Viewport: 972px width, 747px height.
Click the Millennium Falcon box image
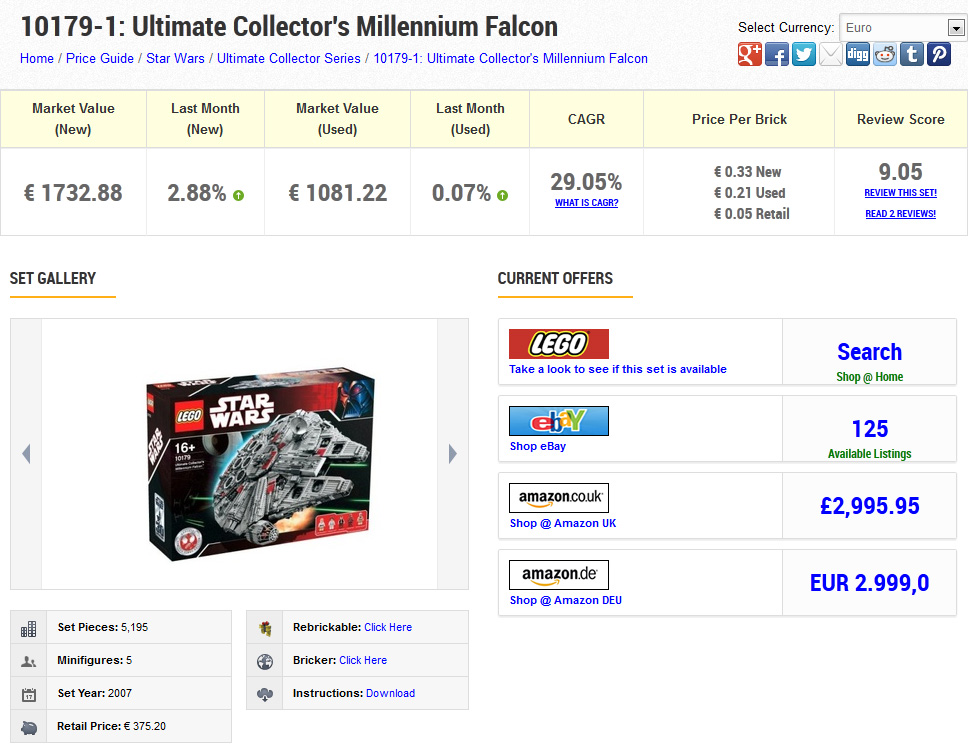point(260,464)
